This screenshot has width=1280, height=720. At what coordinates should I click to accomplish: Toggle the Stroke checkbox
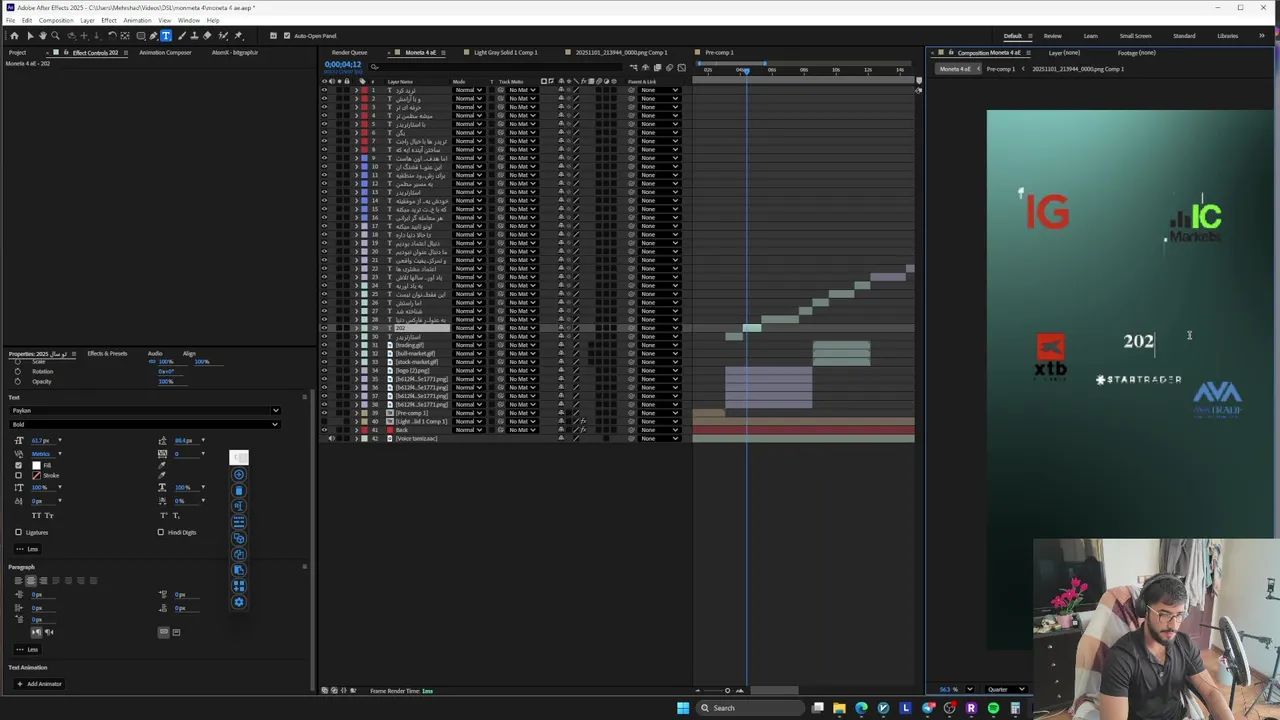[x=18, y=475]
